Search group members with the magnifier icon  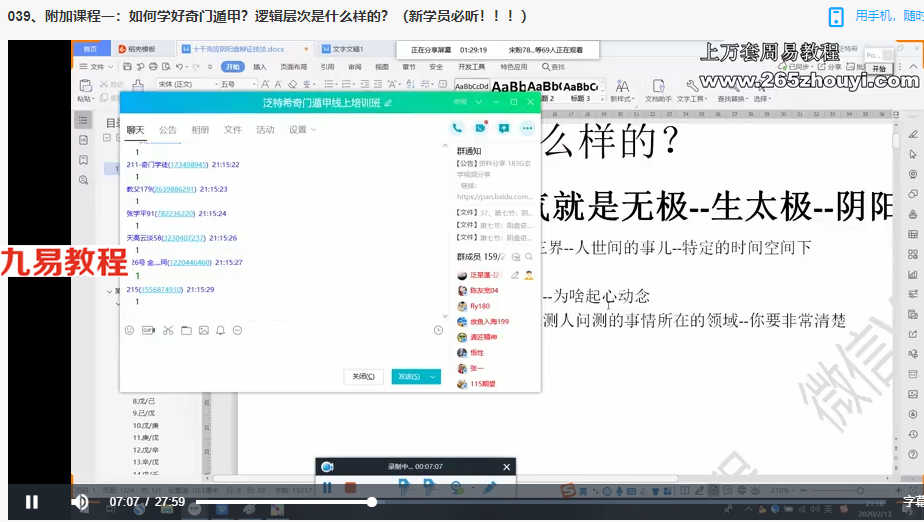click(x=529, y=257)
